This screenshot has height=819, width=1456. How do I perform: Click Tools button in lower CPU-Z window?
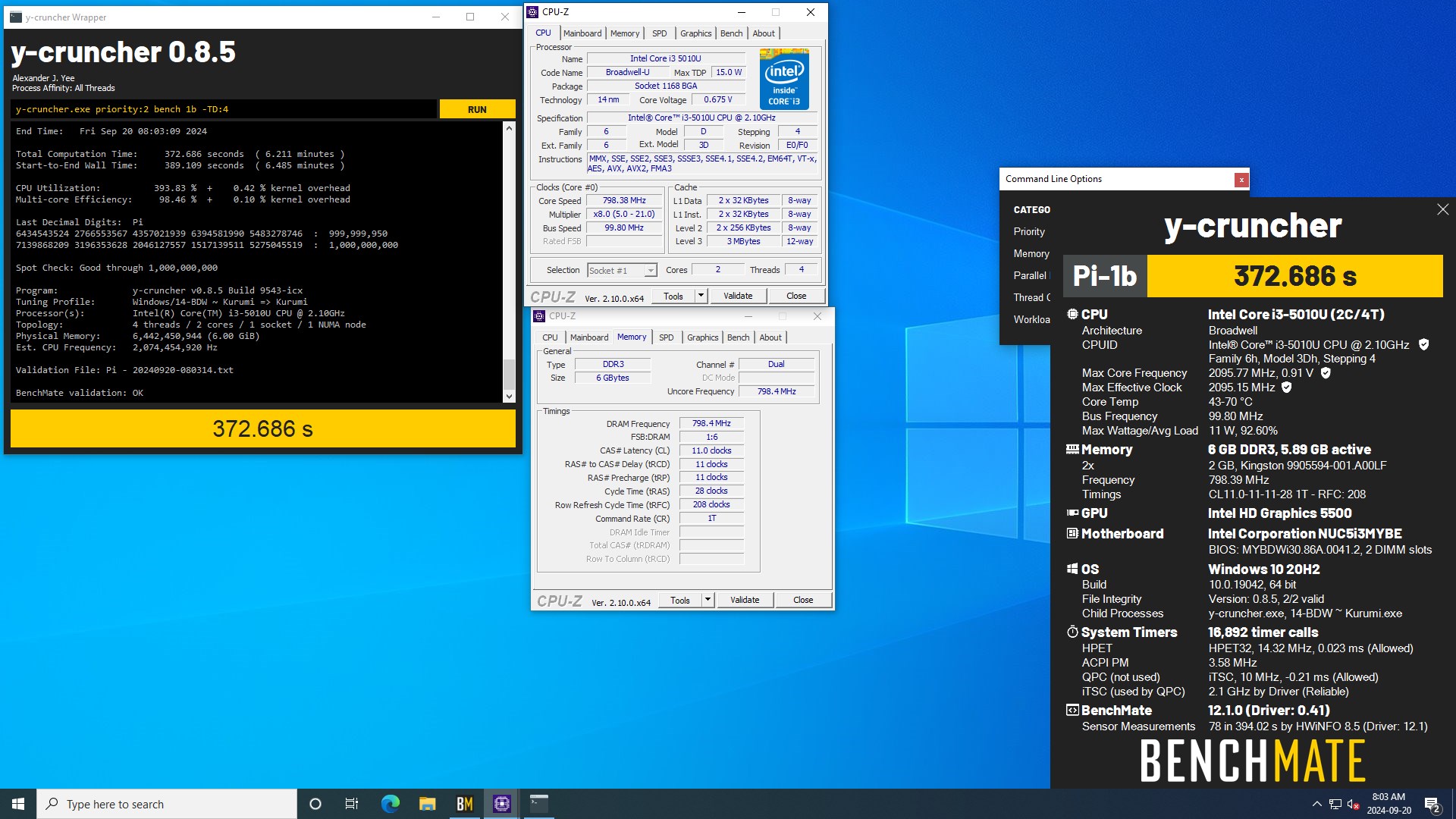pos(680,601)
